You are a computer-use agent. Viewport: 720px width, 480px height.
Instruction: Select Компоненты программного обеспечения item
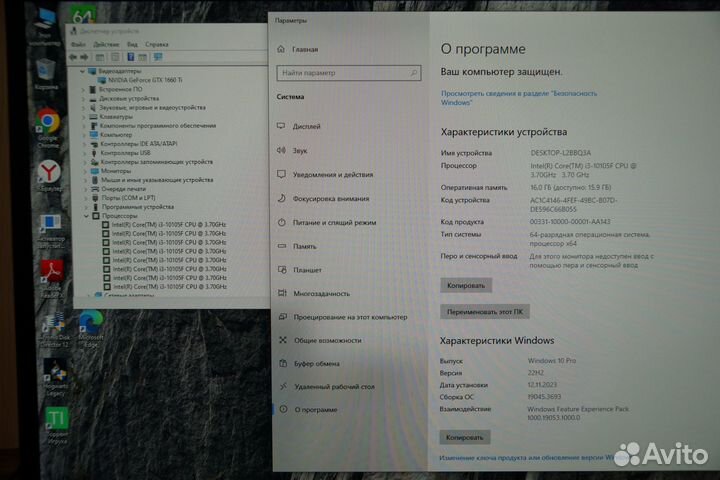(158, 125)
